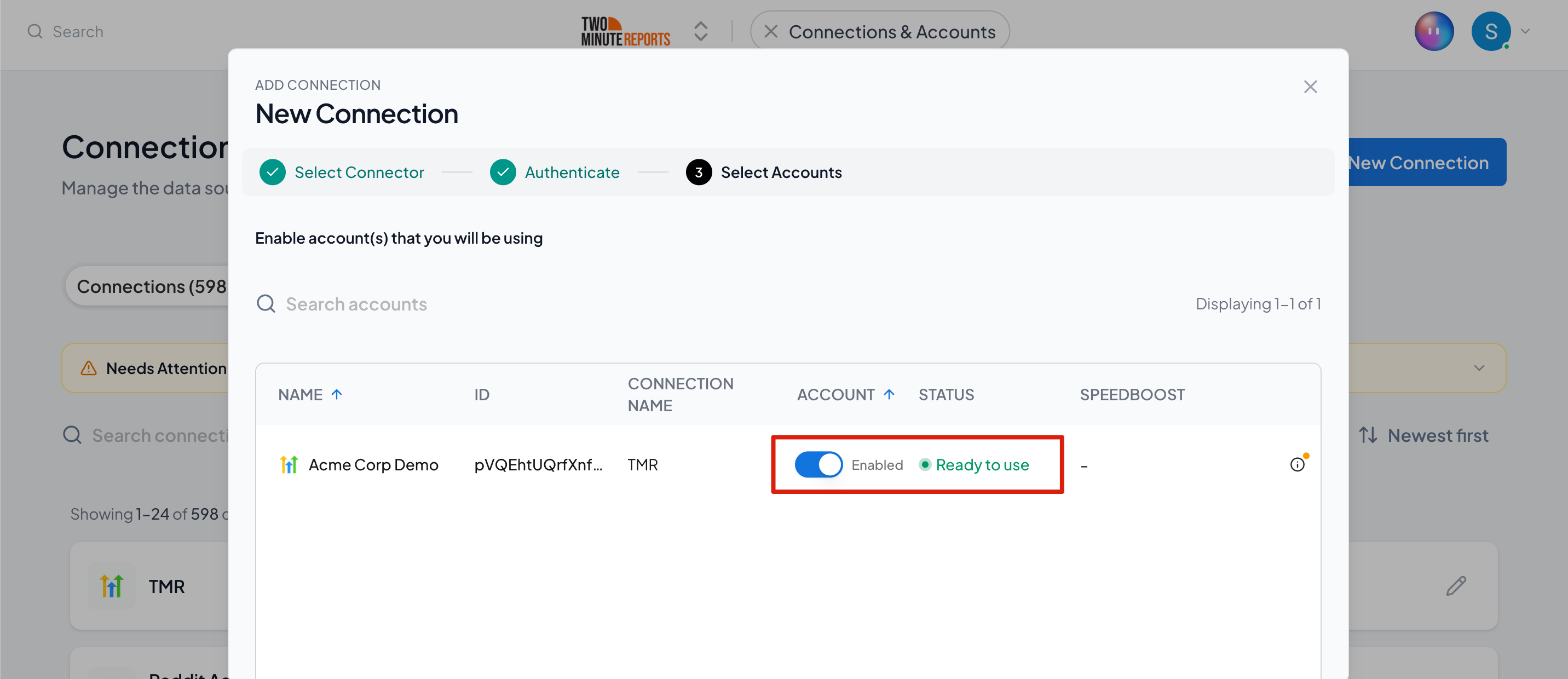Sort by ACCOUNT column header

[x=845, y=395]
